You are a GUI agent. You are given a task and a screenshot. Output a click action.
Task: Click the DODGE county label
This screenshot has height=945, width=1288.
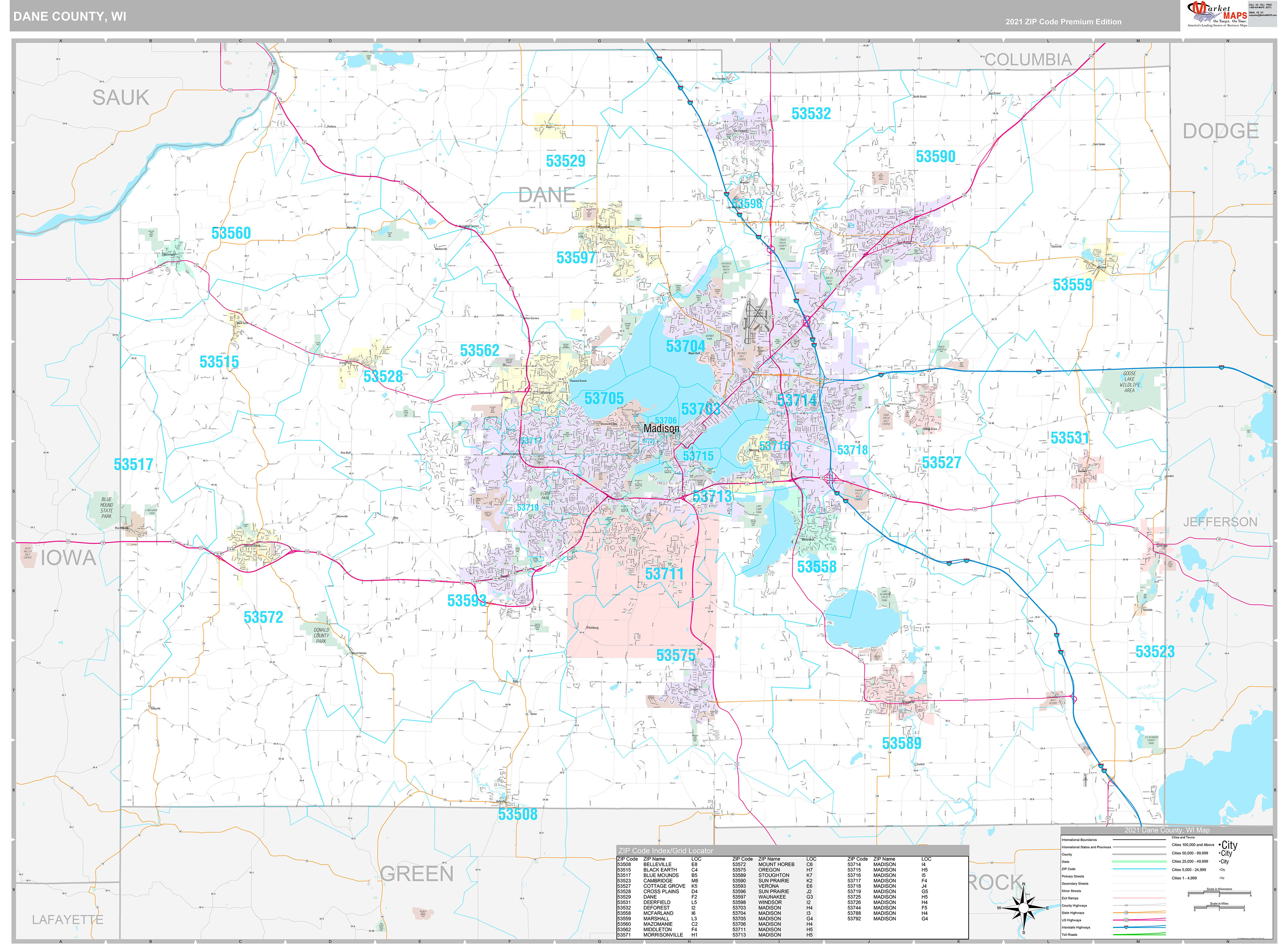[x=1220, y=131]
